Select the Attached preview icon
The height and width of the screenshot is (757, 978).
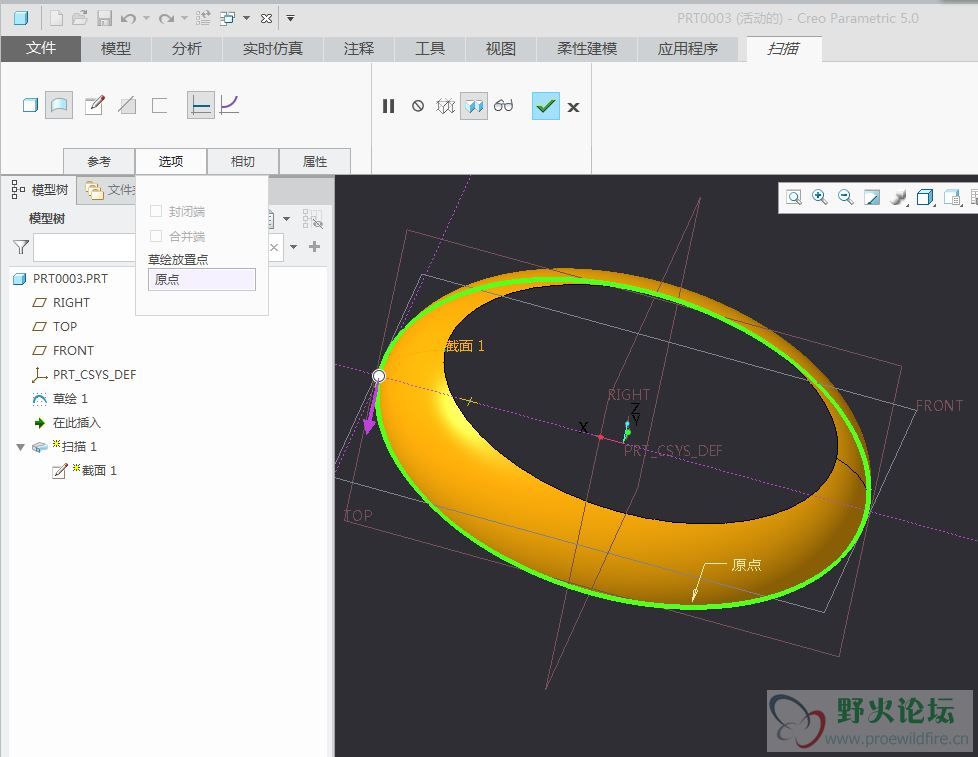point(474,106)
